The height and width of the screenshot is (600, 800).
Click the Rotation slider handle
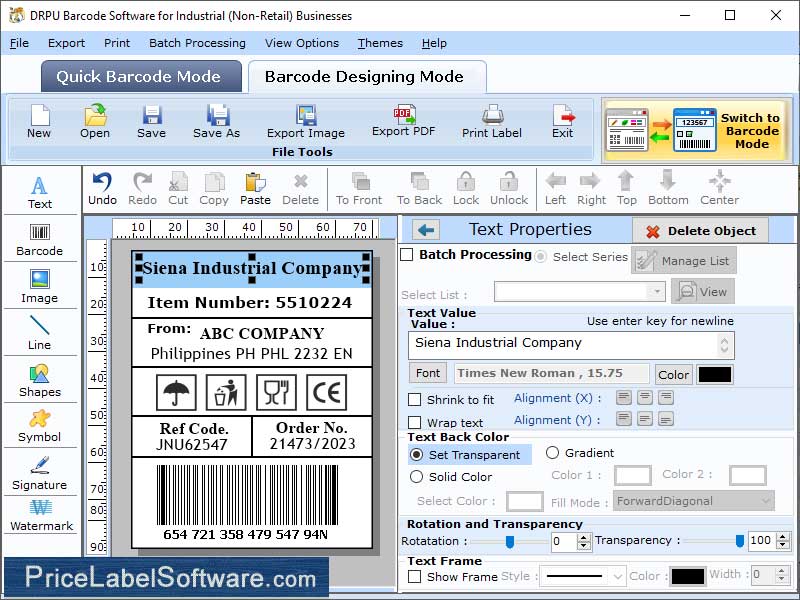point(510,542)
